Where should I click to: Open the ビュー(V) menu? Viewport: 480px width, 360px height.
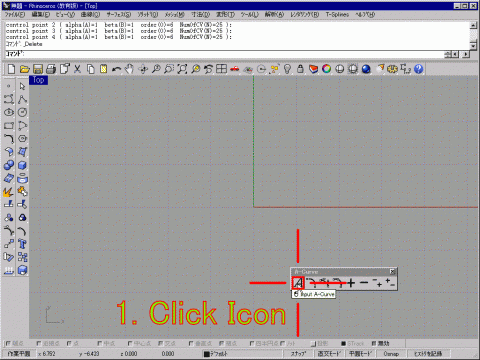click(65, 15)
